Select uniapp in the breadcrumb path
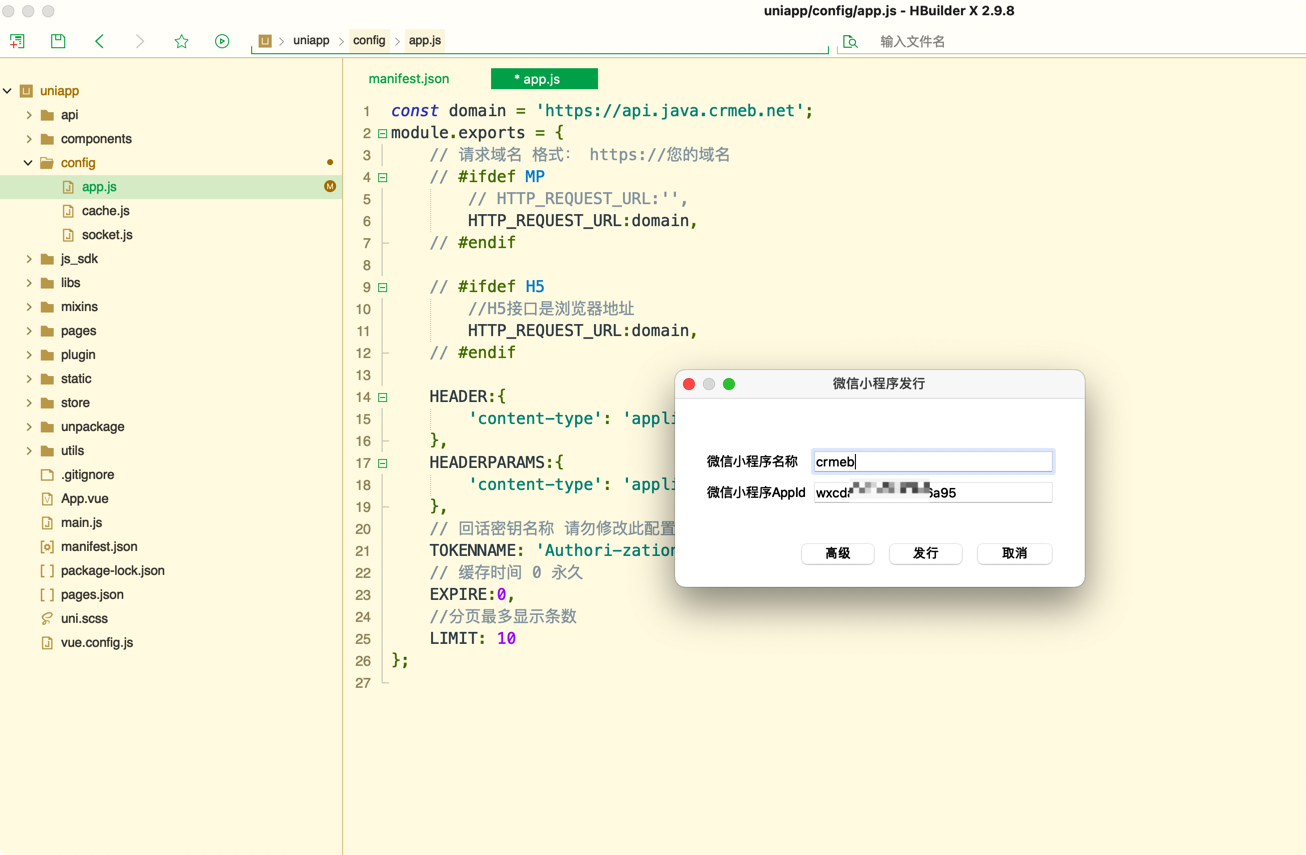Screen dimensions: 1306x855 point(311,41)
